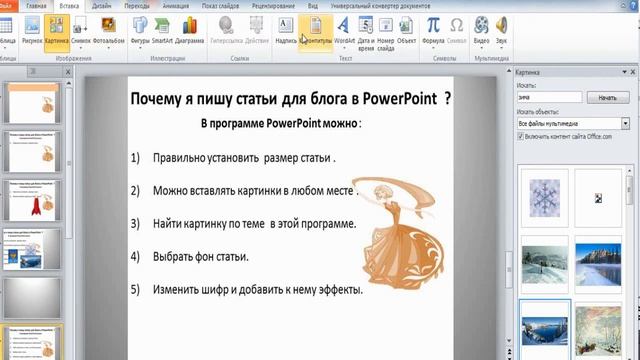This screenshot has width=640, height=360.
Task: Click the Рисунок (Picture) icon
Action: [32, 31]
